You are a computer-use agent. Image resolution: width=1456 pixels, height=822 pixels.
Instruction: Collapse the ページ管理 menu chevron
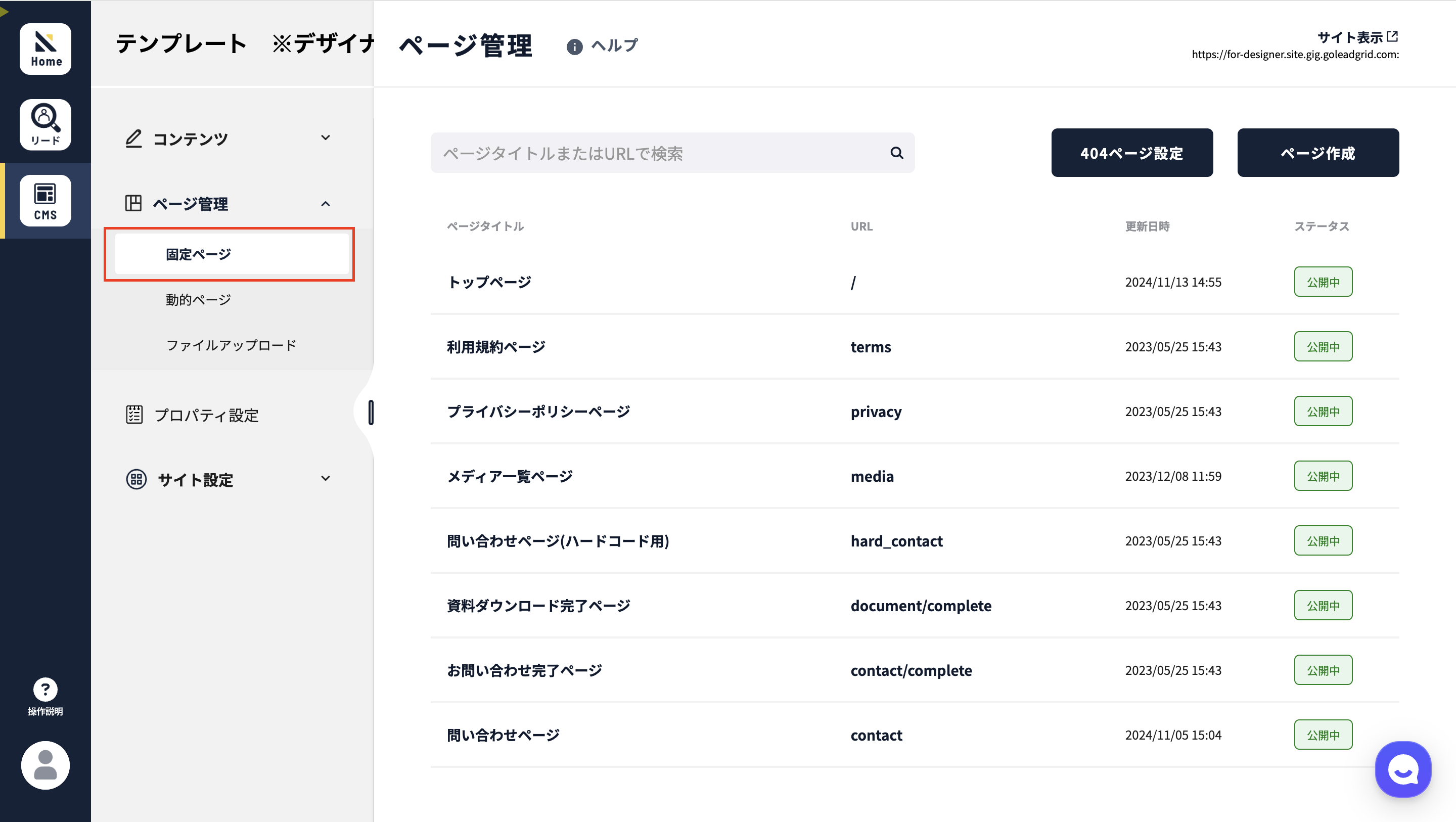click(326, 204)
